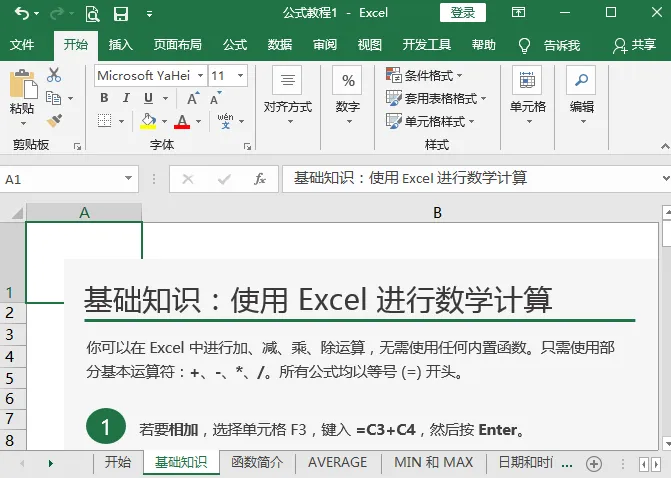Image resolution: width=671 pixels, height=478 pixels.
Task: Click the Copy icon
Action: coord(53,98)
